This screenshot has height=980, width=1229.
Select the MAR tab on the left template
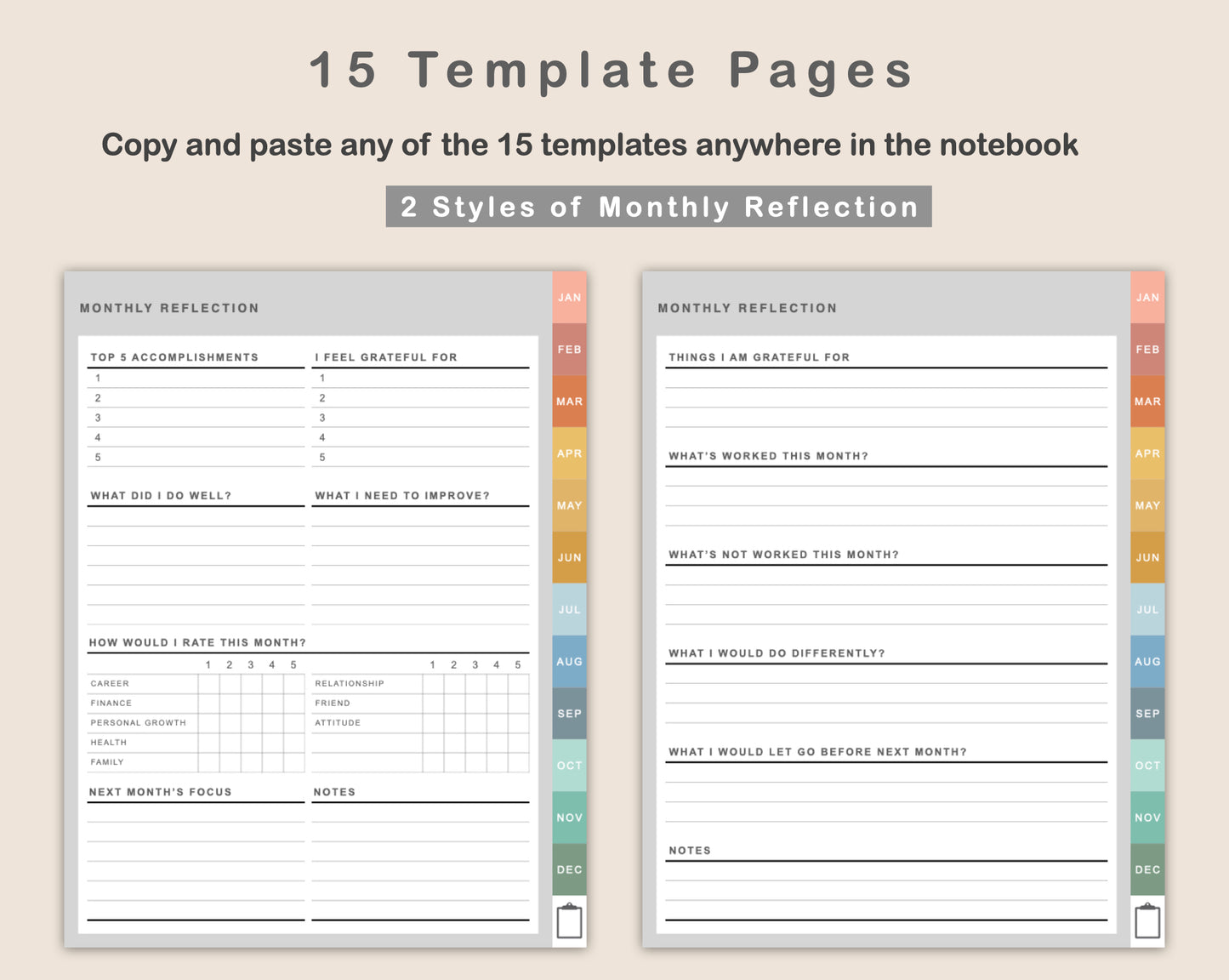(569, 402)
